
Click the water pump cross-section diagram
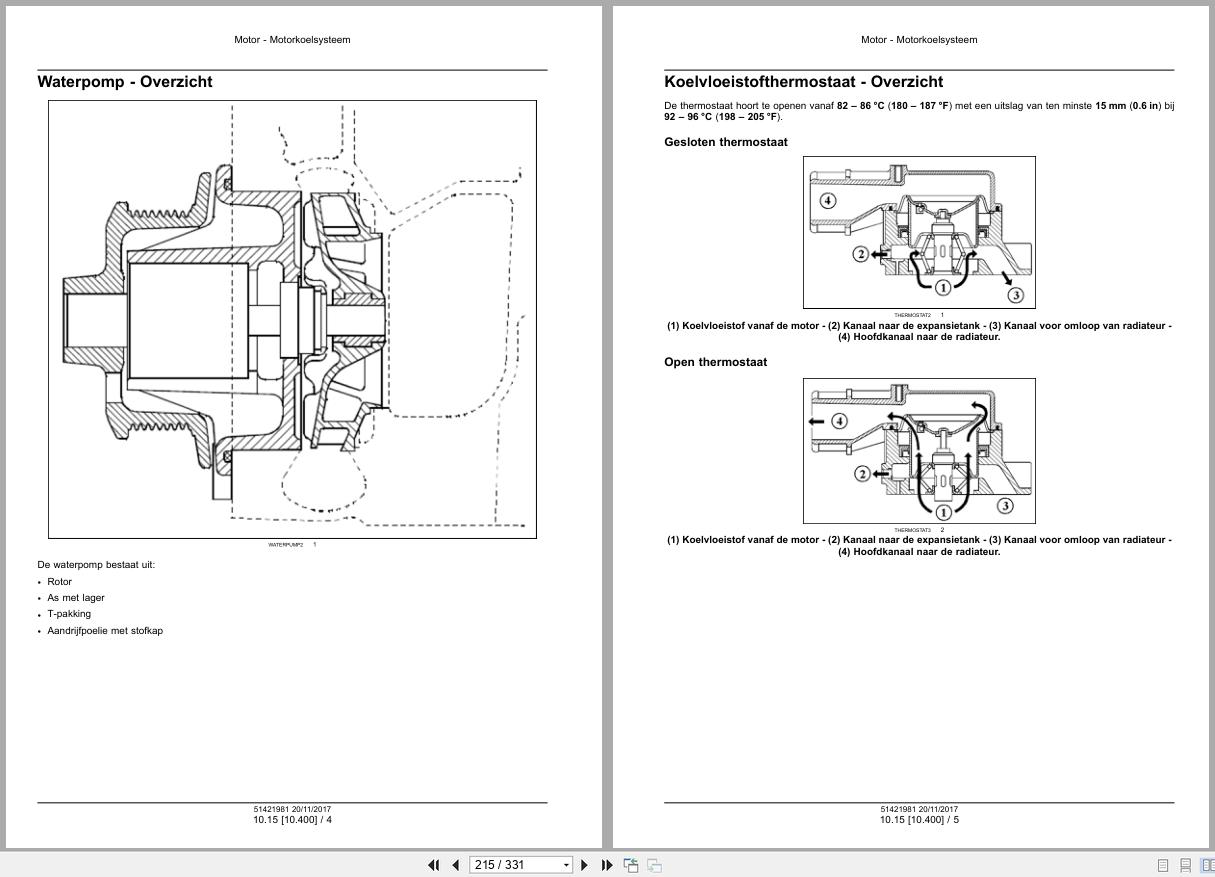pyautogui.click(x=292, y=319)
